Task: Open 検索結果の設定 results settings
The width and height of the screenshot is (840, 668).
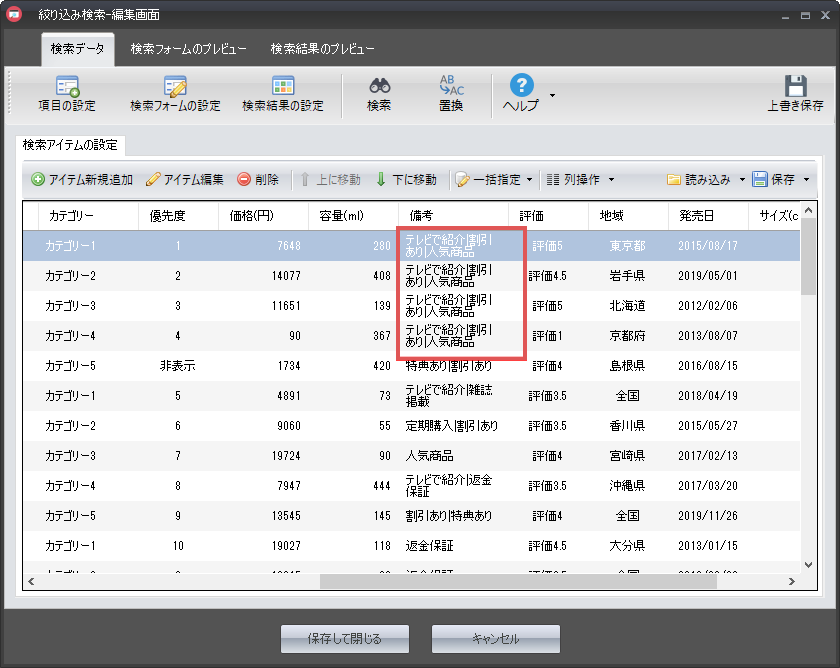Action: (283, 94)
